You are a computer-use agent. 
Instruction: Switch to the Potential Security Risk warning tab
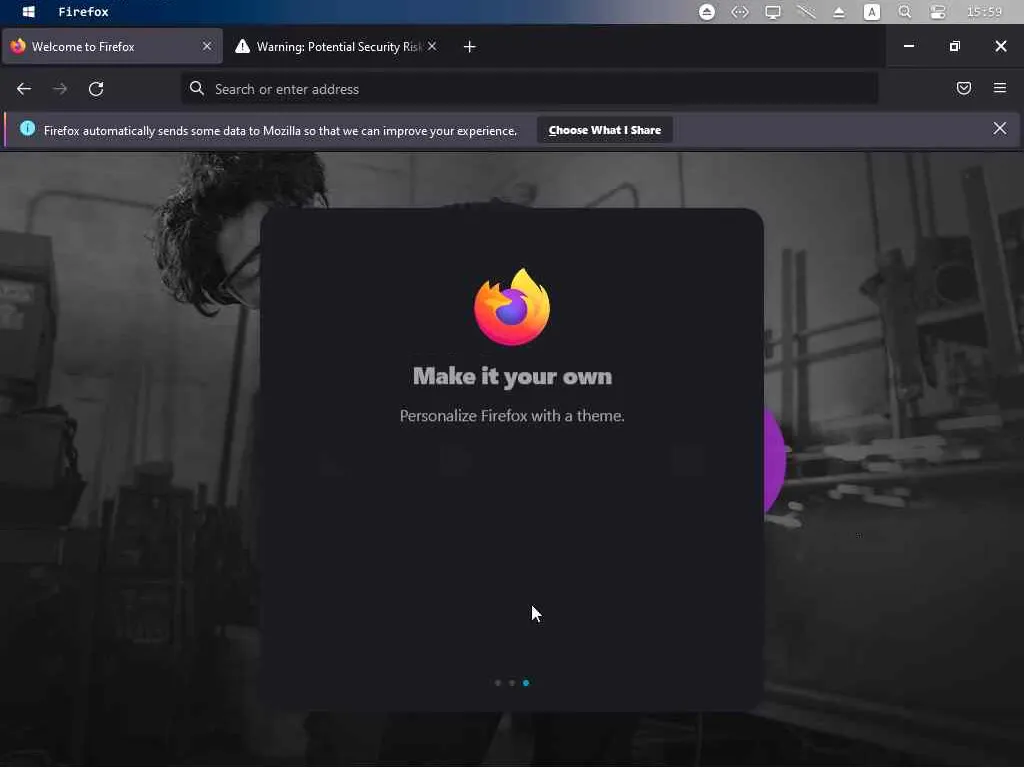tap(336, 46)
